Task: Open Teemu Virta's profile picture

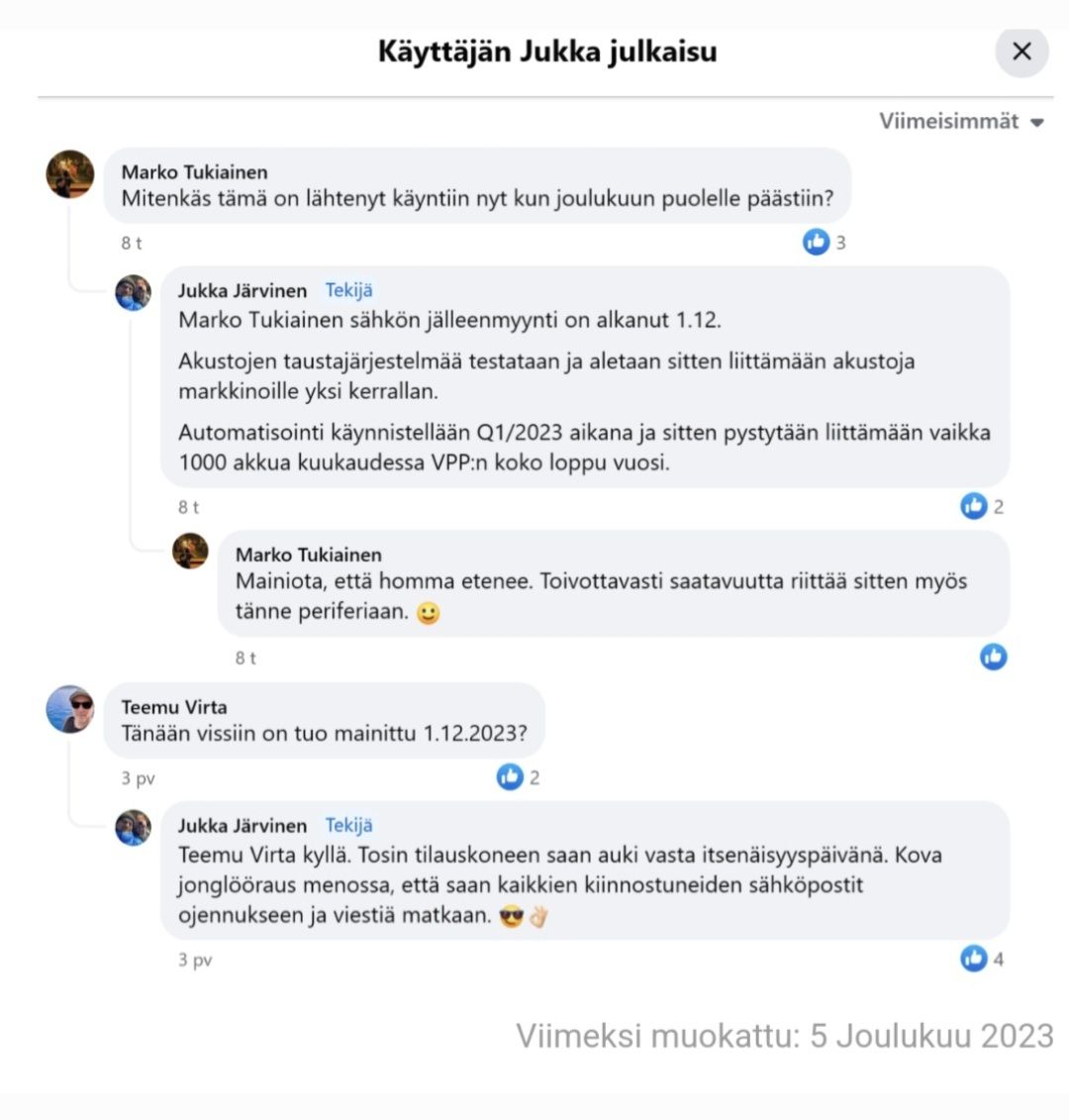Action: 70,709
